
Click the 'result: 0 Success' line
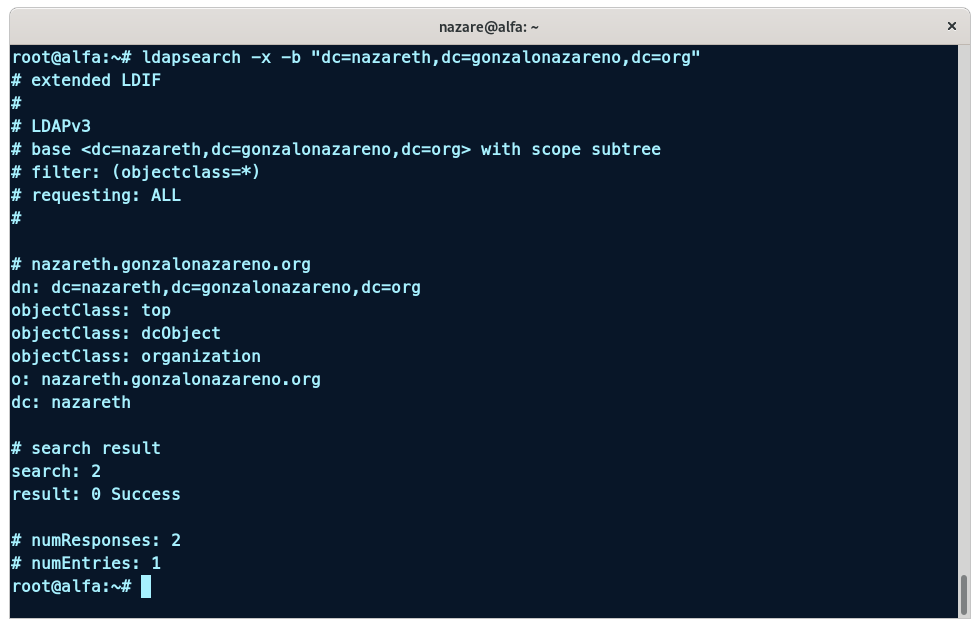96,494
